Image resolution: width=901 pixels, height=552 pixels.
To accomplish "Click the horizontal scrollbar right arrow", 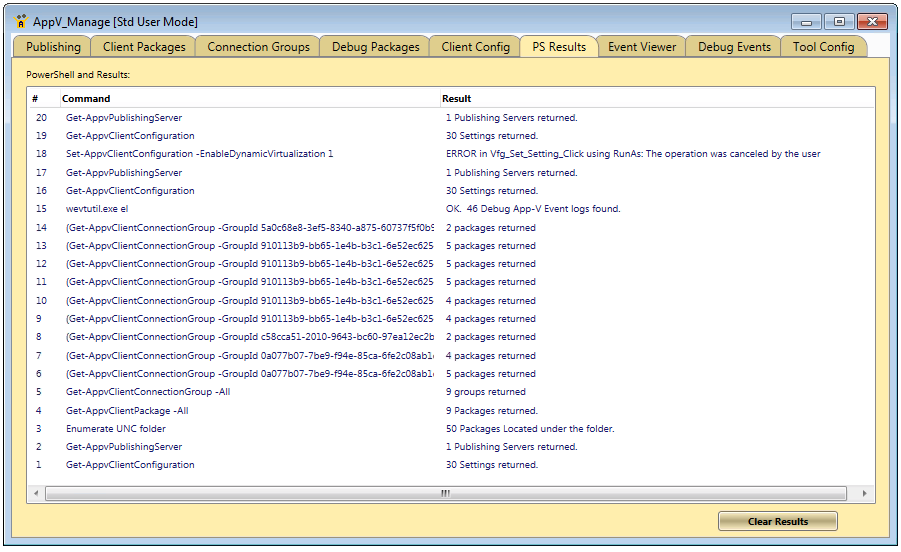I will 864,493.
